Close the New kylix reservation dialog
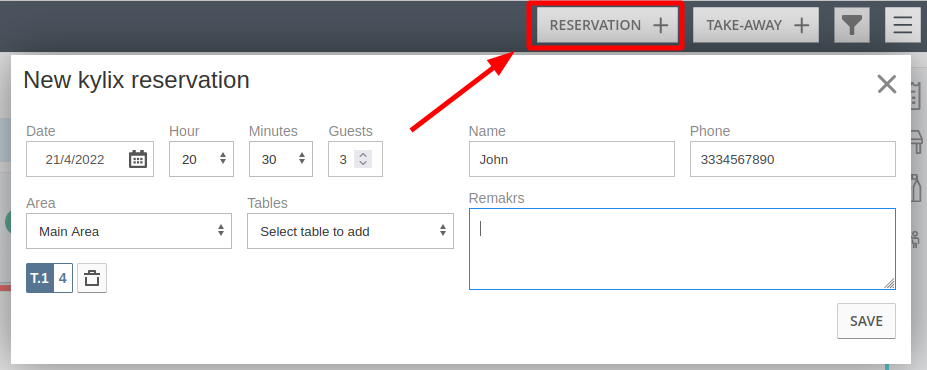 887,85
